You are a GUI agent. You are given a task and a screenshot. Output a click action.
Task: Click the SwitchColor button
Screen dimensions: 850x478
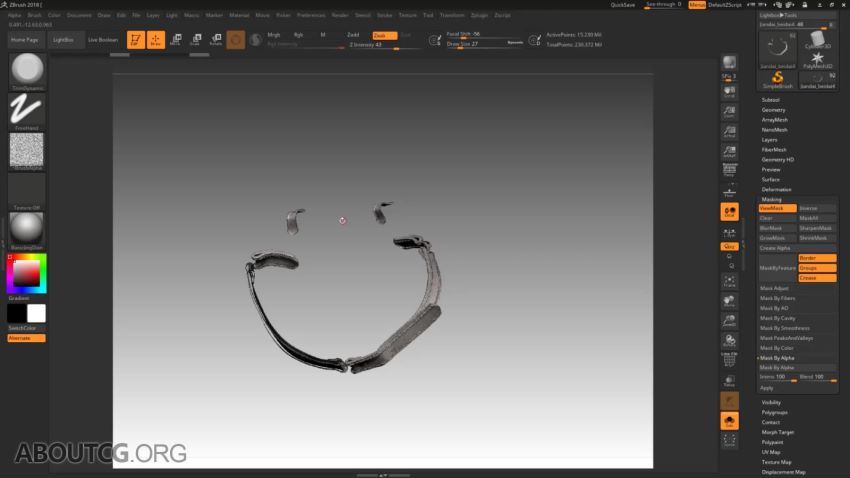(x=27, y=328)
